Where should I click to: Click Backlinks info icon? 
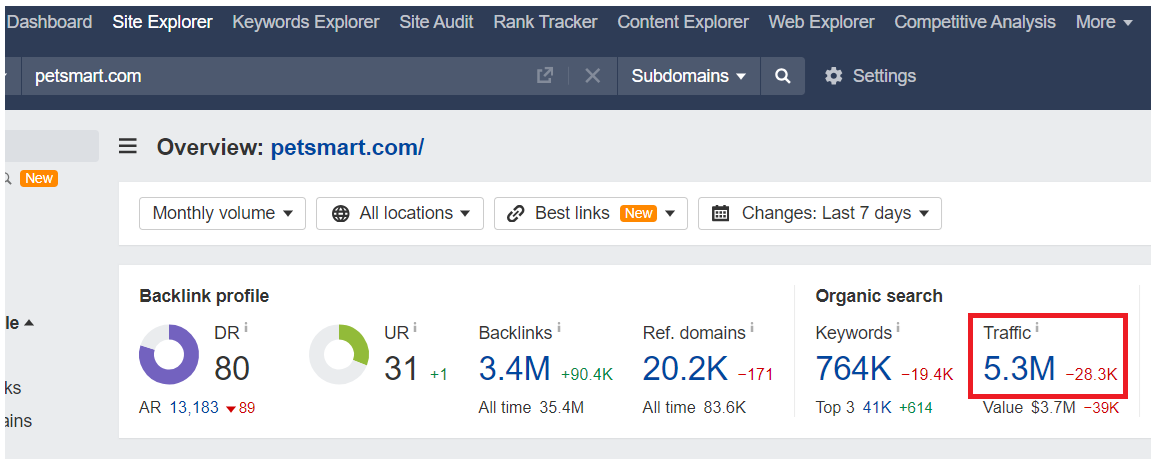[558, 326]
